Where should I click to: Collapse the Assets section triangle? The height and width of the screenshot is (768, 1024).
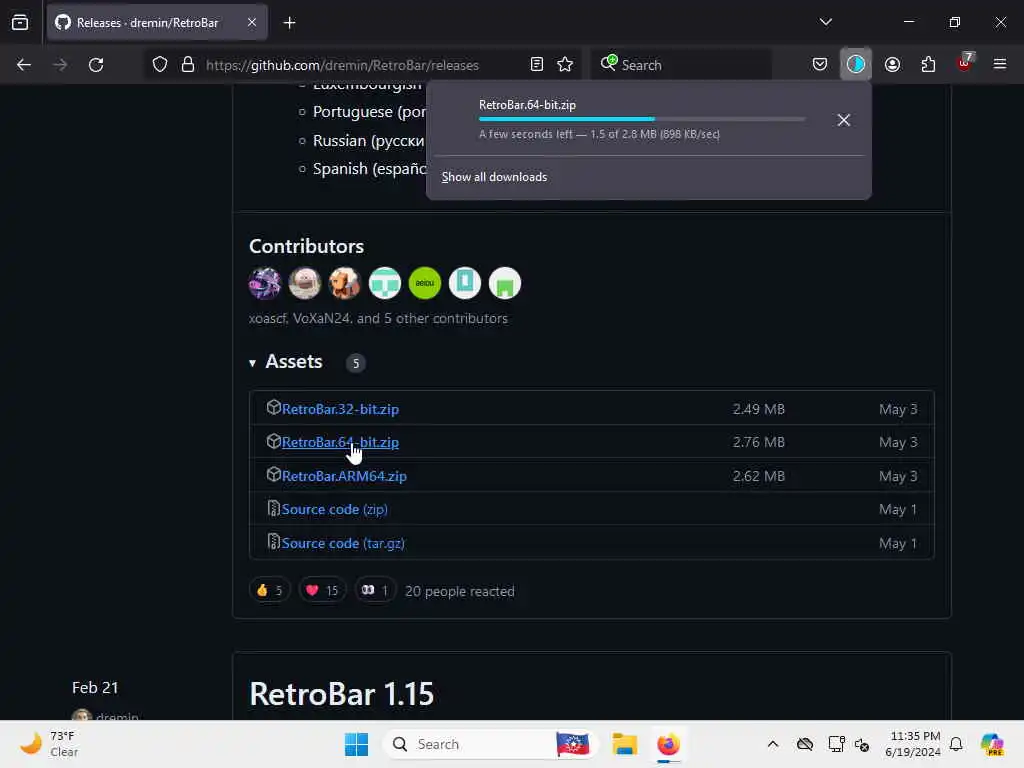(252, 363)
